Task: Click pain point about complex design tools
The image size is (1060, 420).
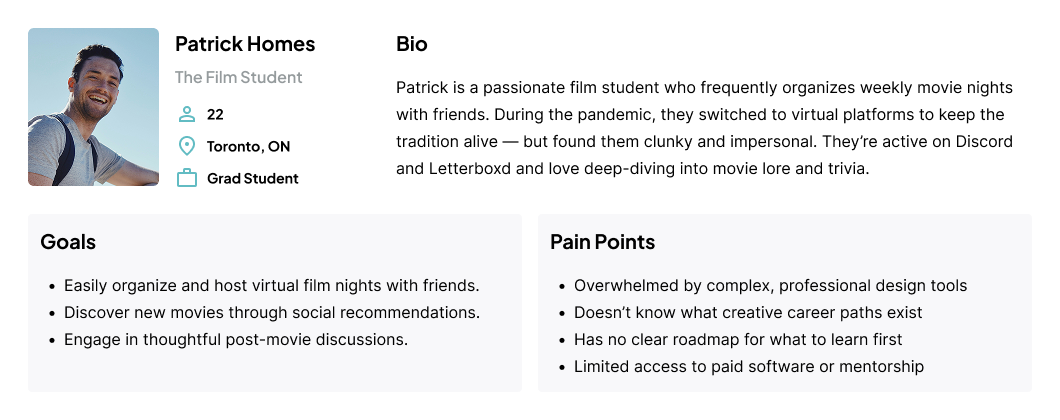Action: coord(771,285)
